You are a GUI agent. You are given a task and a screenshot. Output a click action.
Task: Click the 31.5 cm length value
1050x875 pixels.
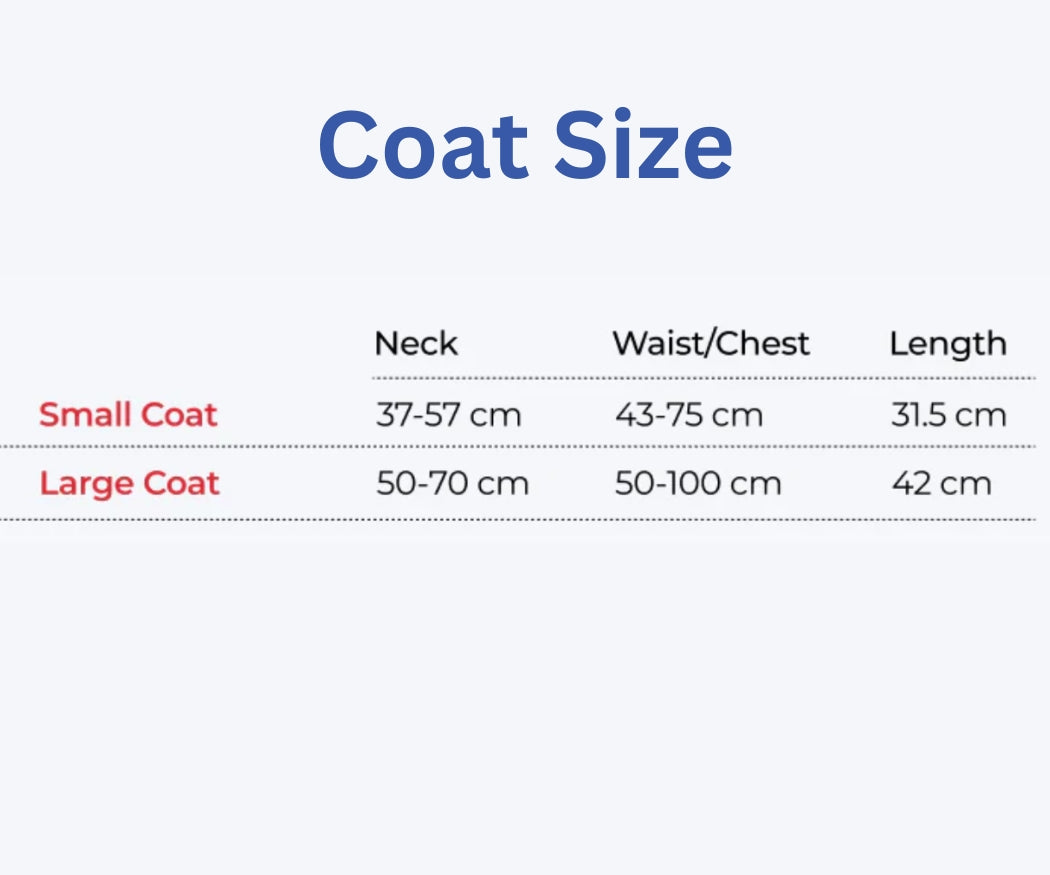tap(948, 414)
